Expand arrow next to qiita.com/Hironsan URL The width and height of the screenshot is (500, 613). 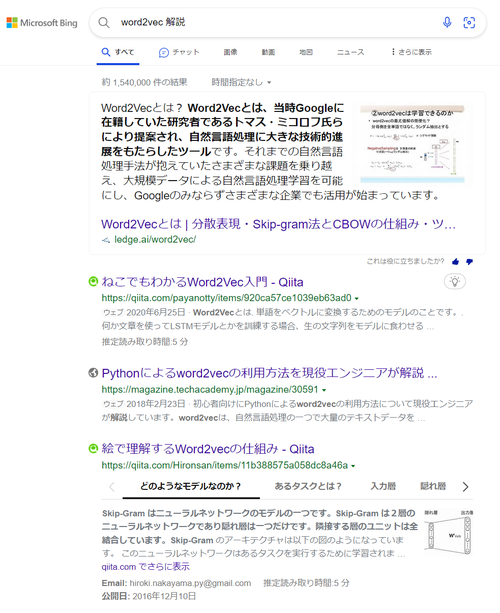click(x=353, y=466)
